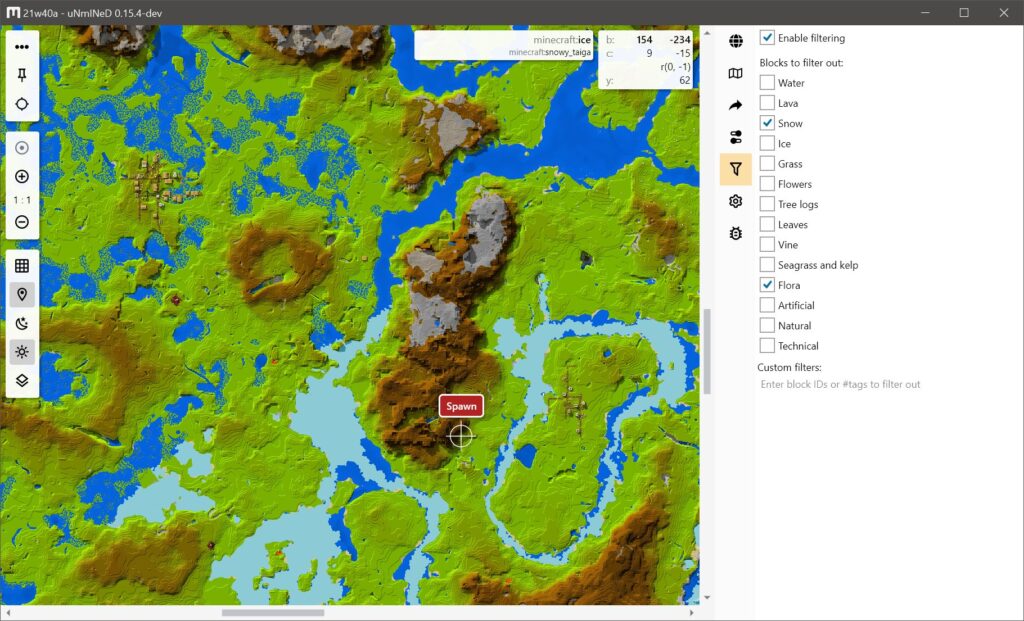
Task: Open the layers stack icon
Action: point(22,381)
